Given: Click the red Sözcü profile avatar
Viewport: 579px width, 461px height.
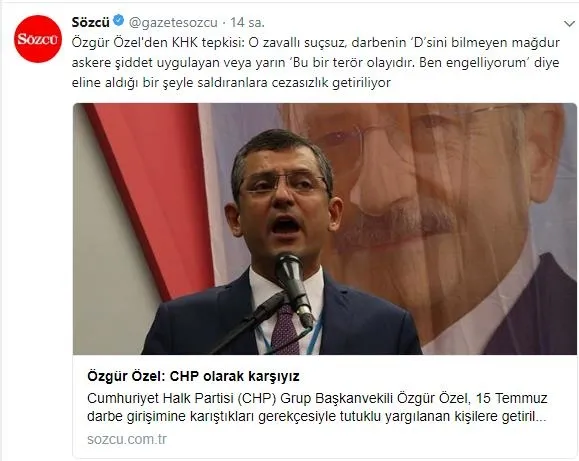Looking at the screenshot, I should coord(38,39).
